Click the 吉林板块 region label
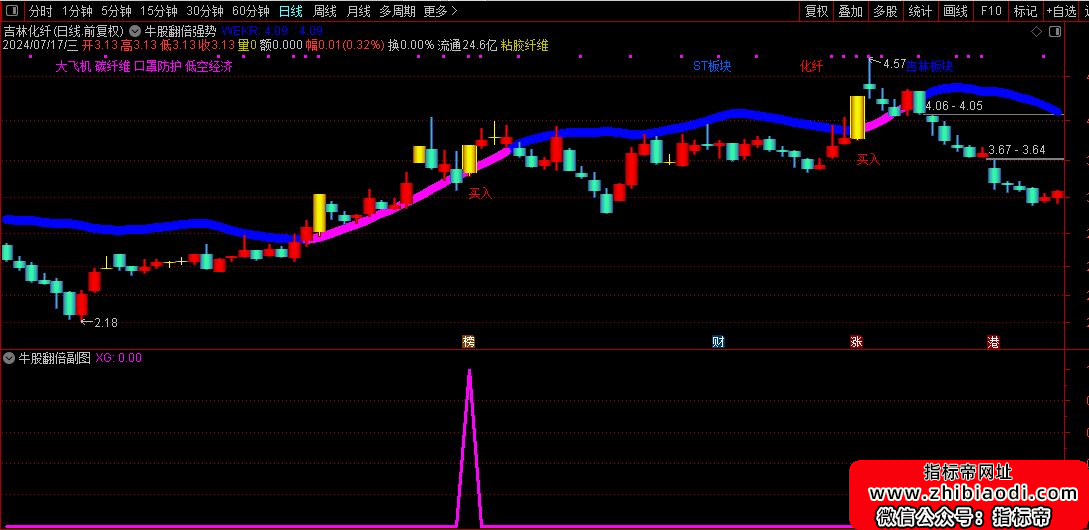 click(930, 66)
